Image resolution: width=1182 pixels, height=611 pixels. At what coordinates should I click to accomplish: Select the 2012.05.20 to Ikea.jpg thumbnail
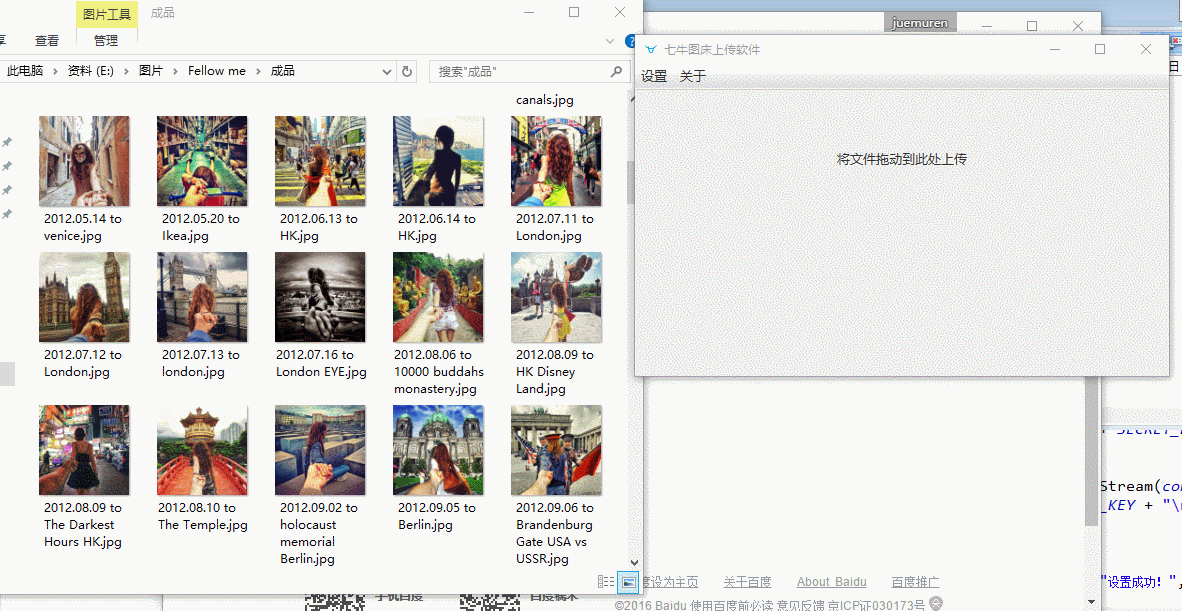202,161
